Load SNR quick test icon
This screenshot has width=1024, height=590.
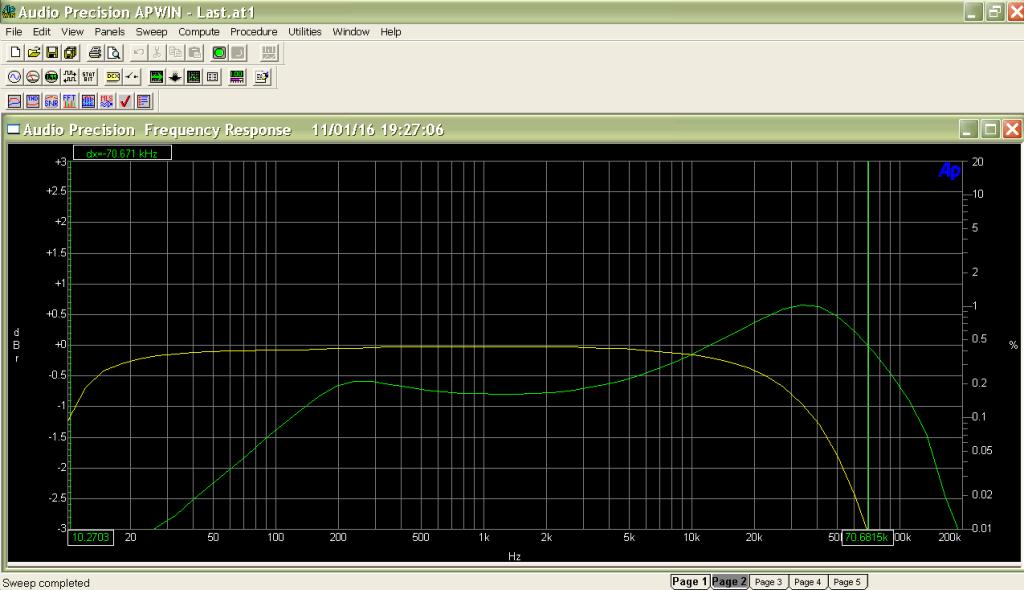click(x=51, y=101)
